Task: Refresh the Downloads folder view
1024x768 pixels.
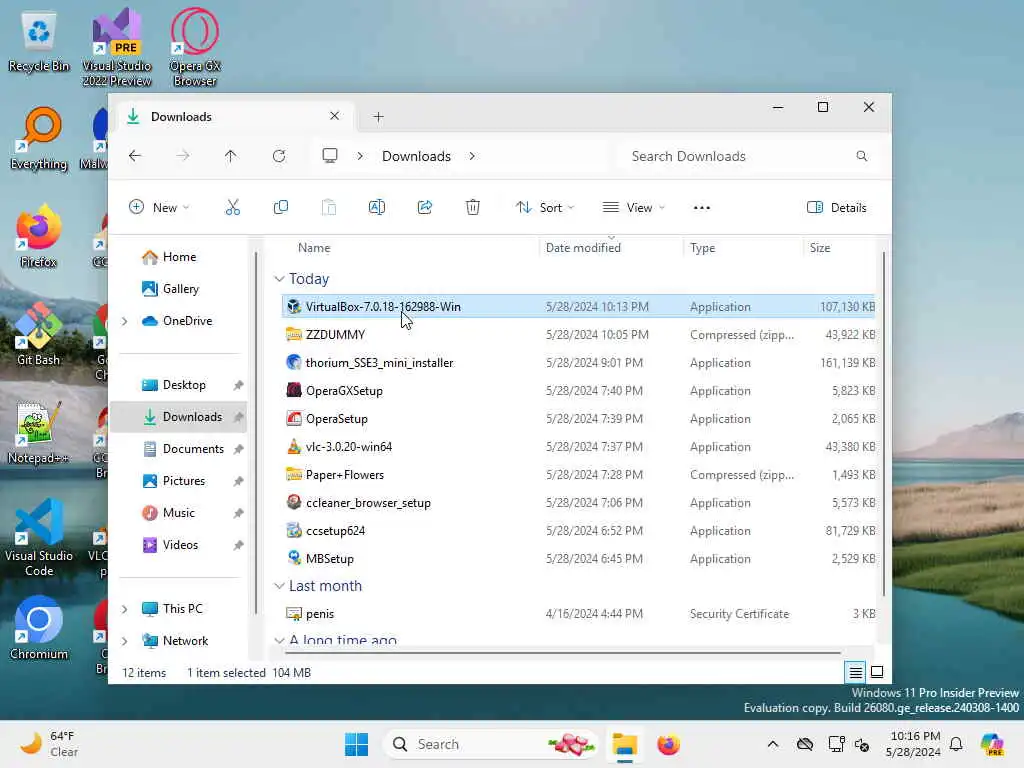Action: pyautogui.click(x=279, y=156)
